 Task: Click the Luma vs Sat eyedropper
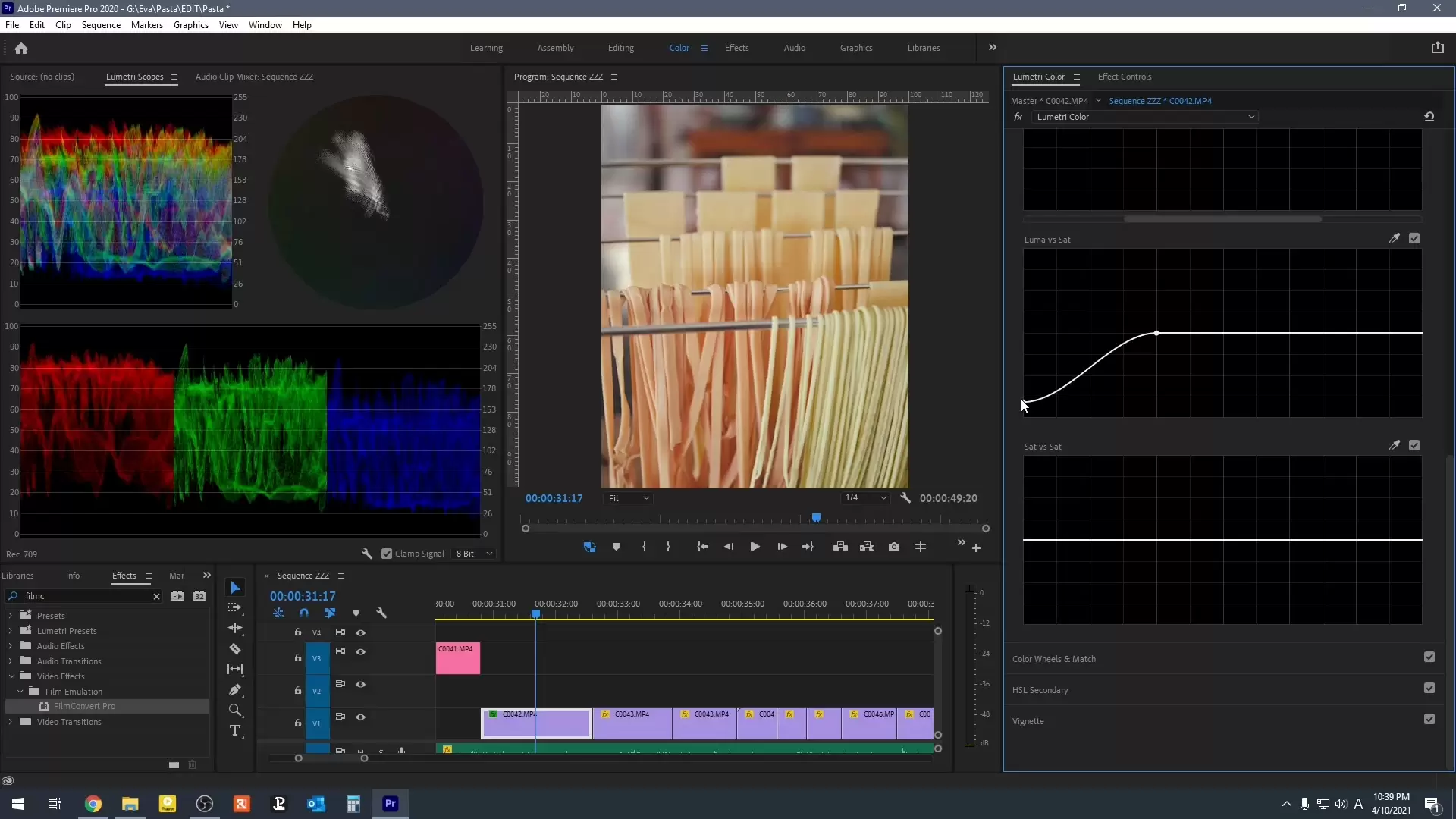[x=1394, y=238]
